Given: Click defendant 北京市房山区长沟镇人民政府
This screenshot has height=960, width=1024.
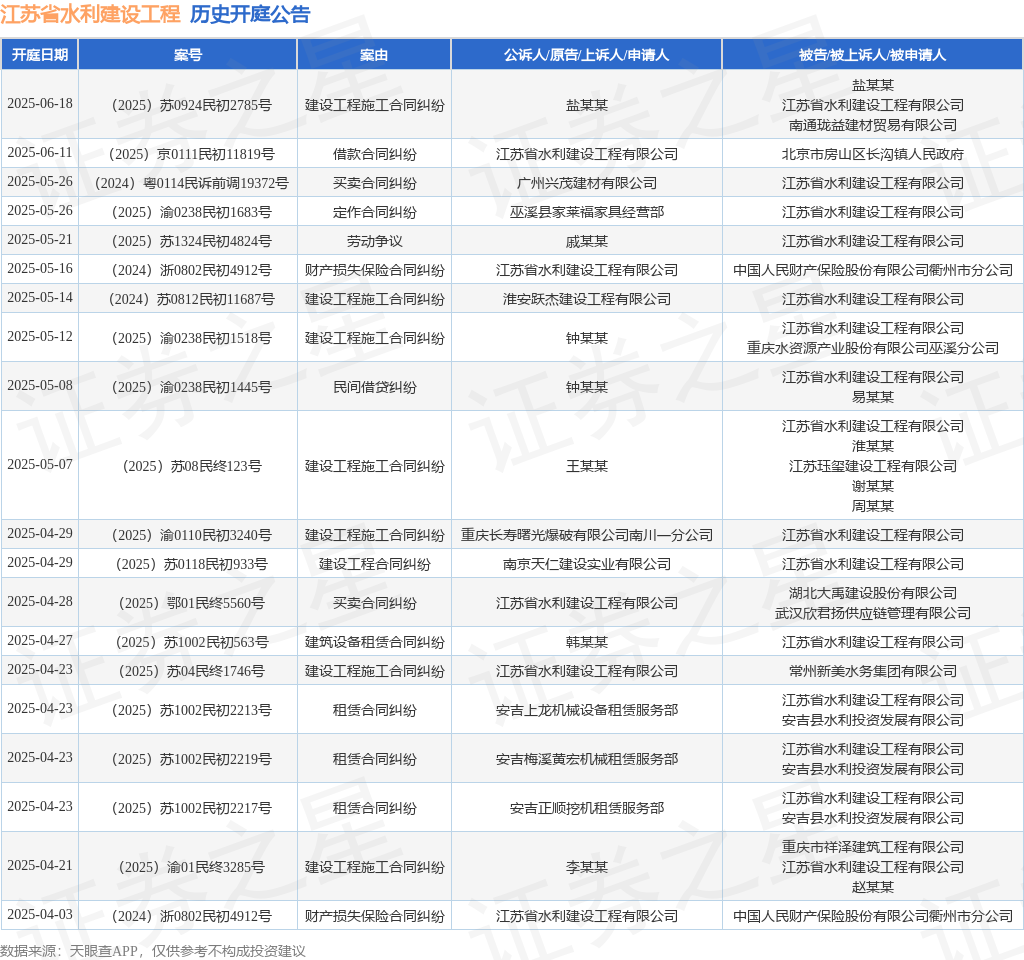Looking at the screenshot, I should point(872,154).
